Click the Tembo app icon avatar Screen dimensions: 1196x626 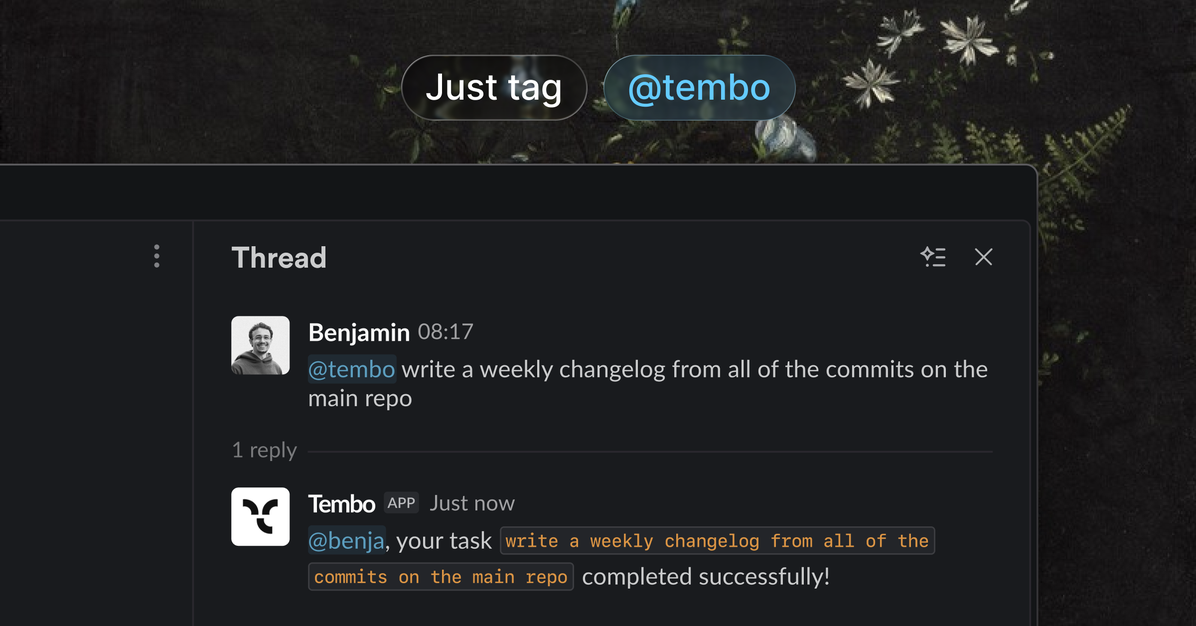coord(260,516)
